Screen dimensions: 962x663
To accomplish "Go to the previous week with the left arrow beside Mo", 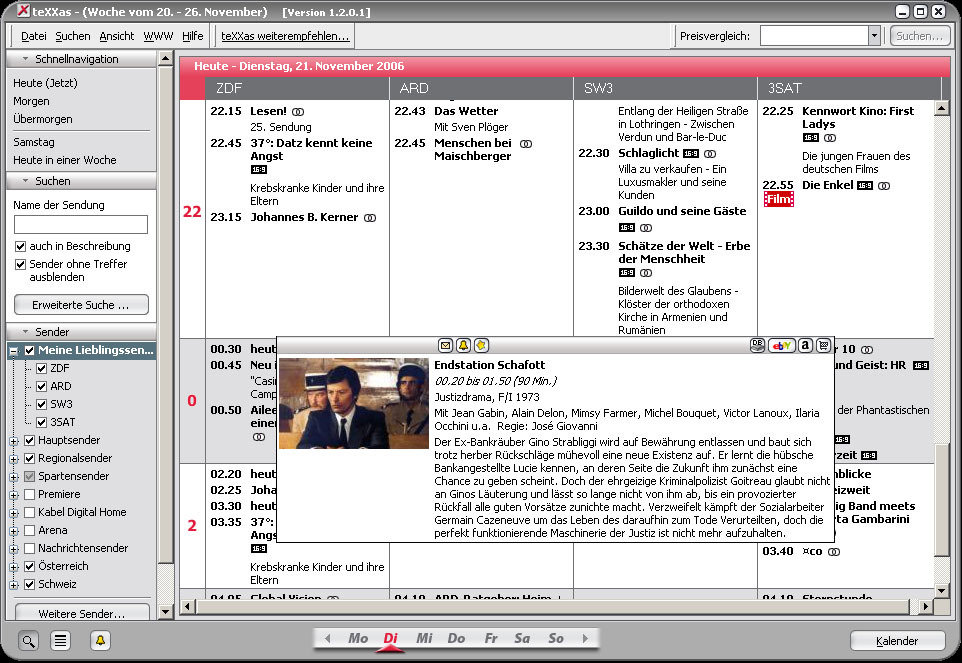I will pos(328,638).
